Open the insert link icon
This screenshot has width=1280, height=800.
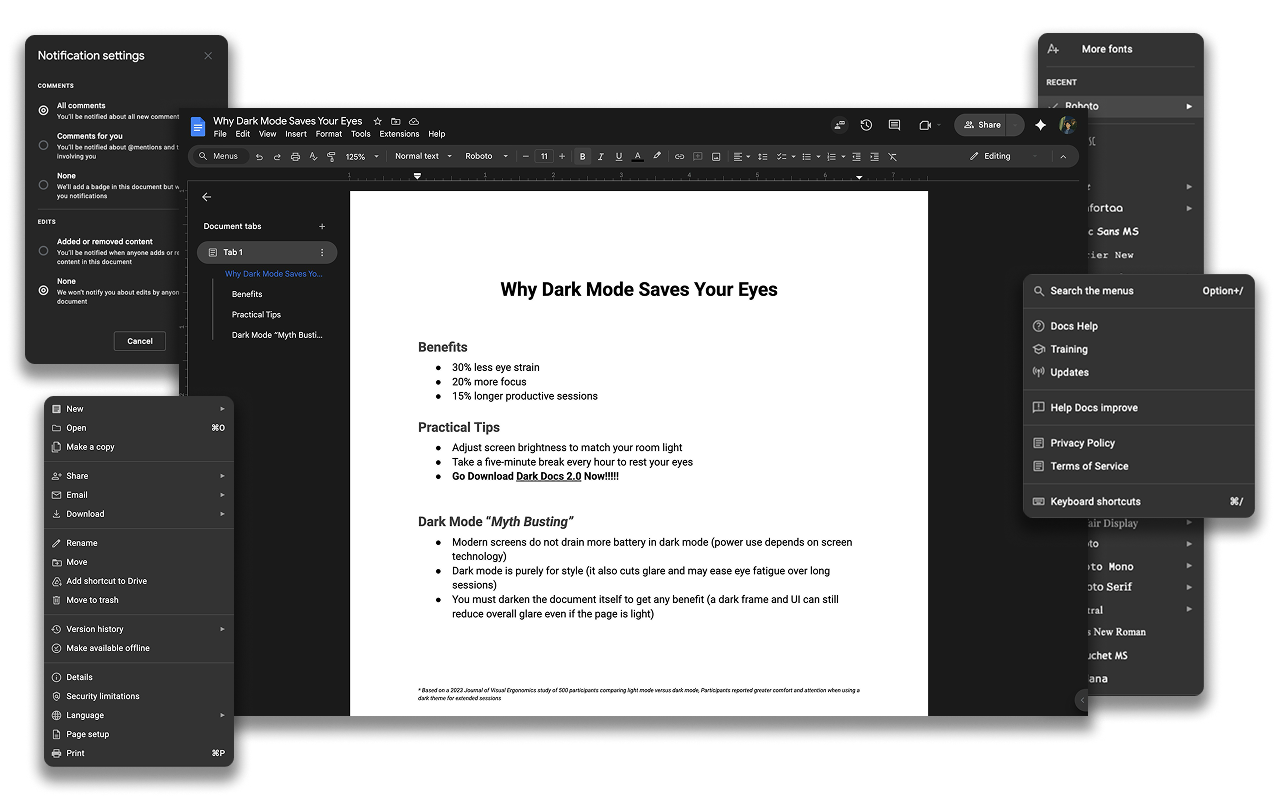681,156
